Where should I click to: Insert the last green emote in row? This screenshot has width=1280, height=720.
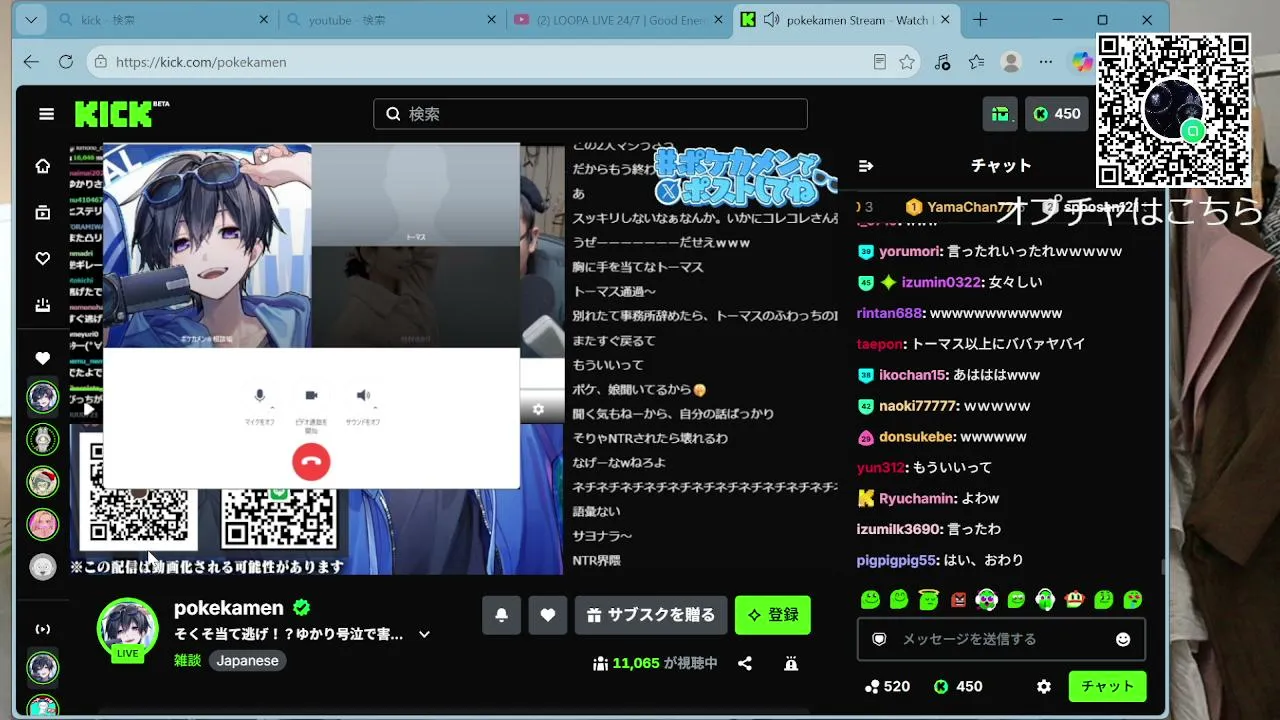pos(1133,600)
